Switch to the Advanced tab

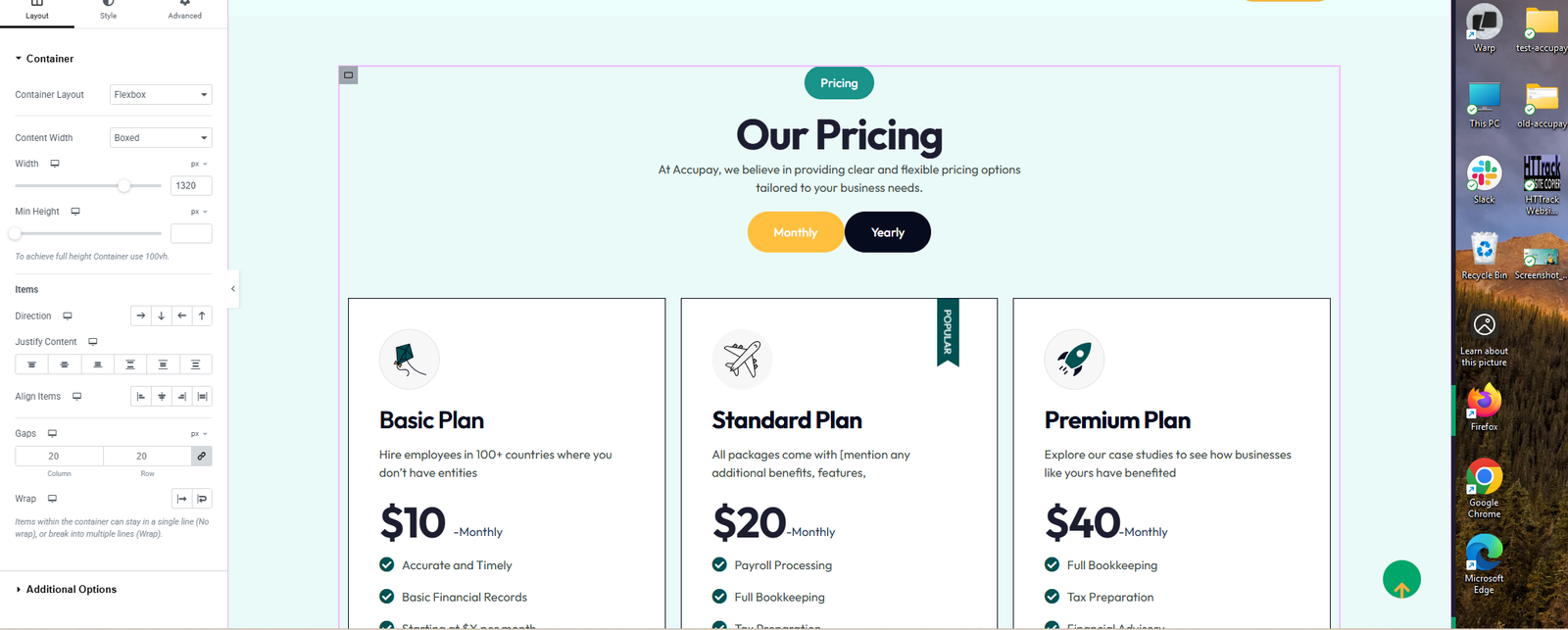coord(184,11)
